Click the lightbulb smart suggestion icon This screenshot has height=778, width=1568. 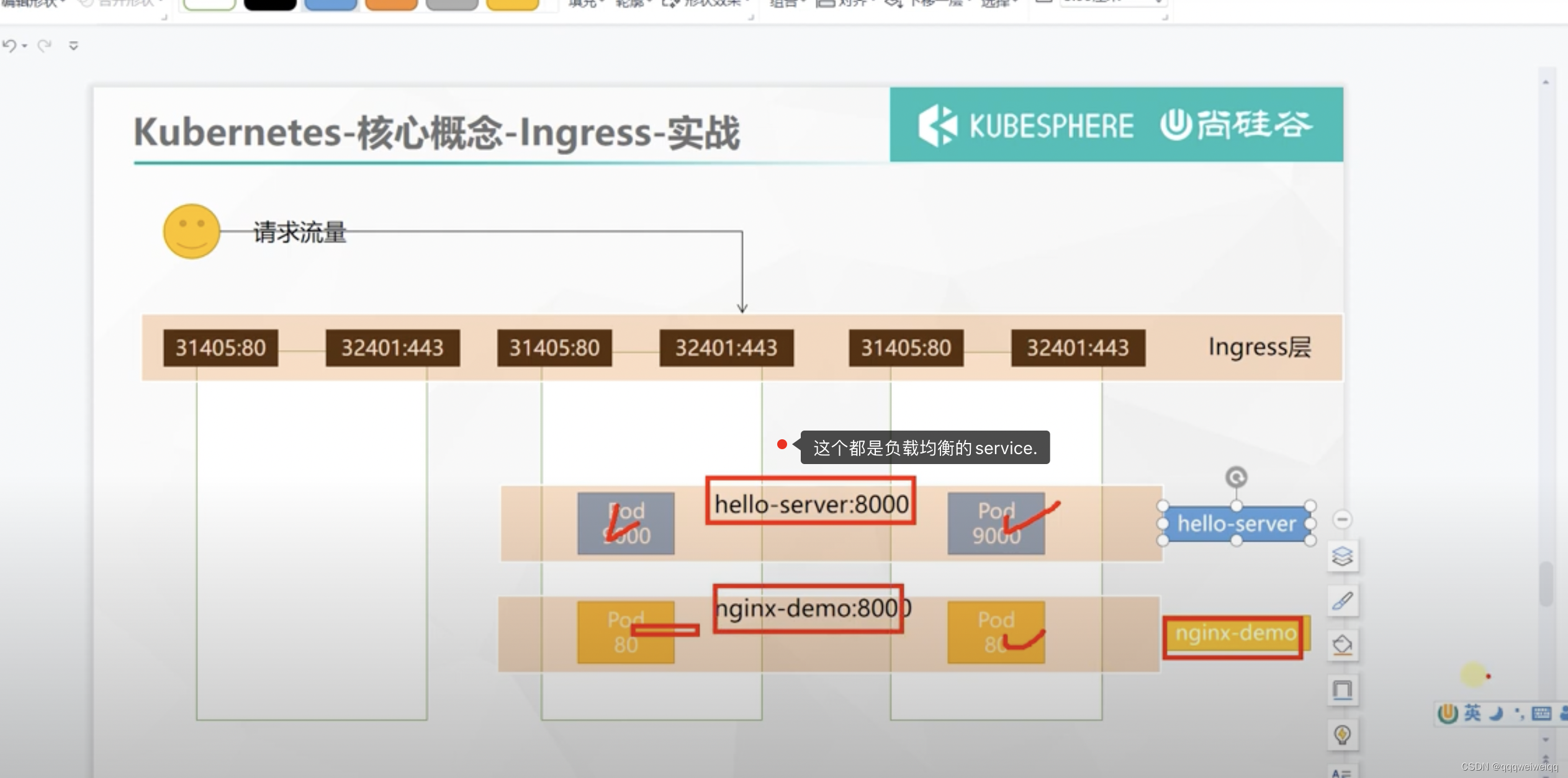[1343, 735]
